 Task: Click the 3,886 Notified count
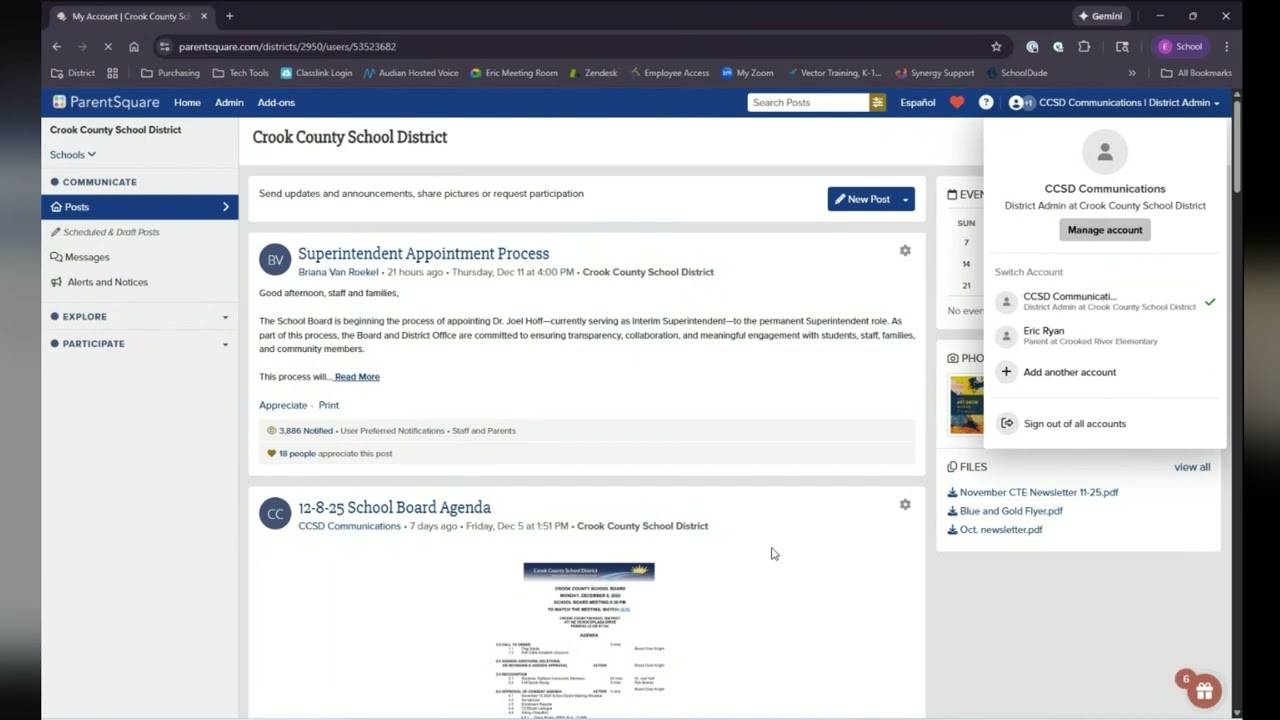pyautogui.click(x=306, y=431)
